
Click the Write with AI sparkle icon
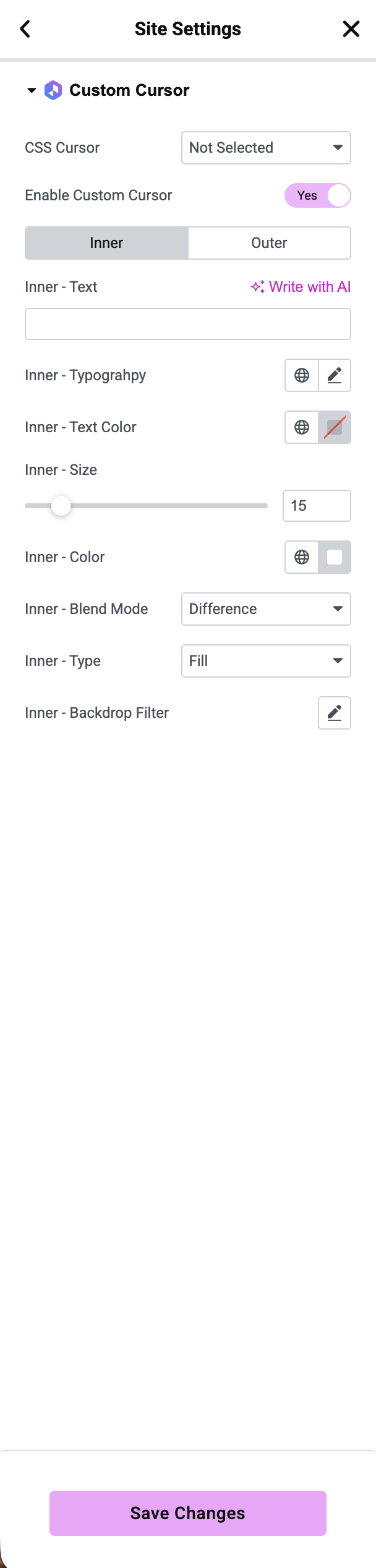click(x=258, y=287)
